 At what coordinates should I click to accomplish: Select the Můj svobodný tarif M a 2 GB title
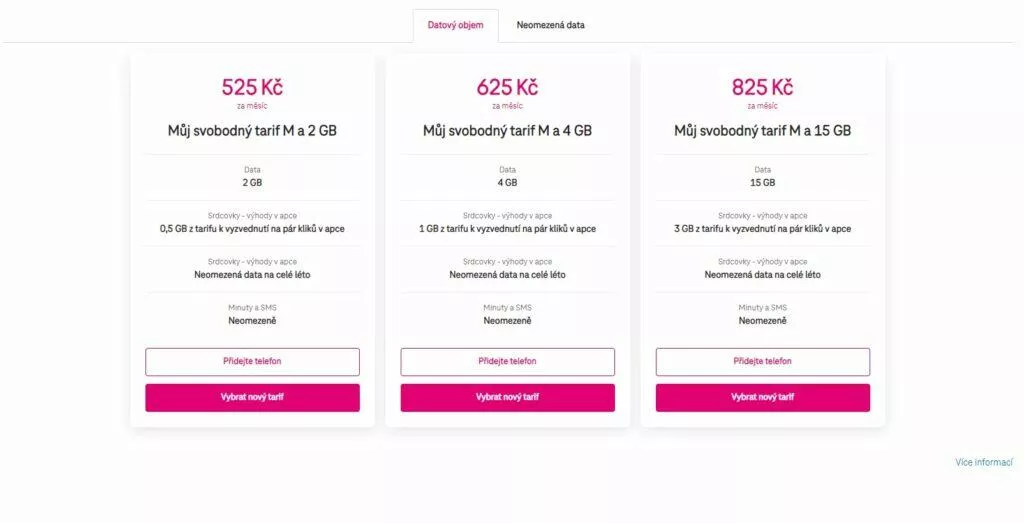click(x=252, y=130)
